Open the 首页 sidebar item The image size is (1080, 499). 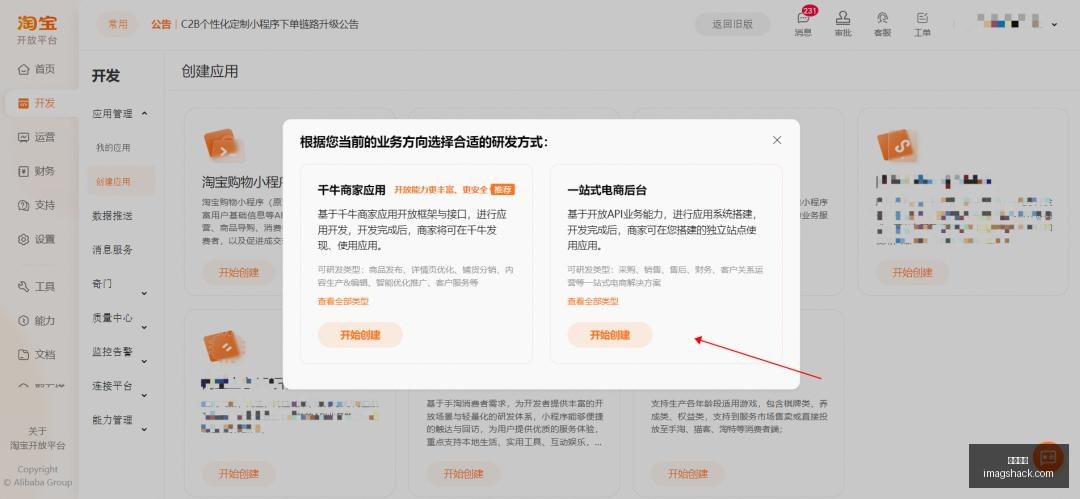(37, 69)
